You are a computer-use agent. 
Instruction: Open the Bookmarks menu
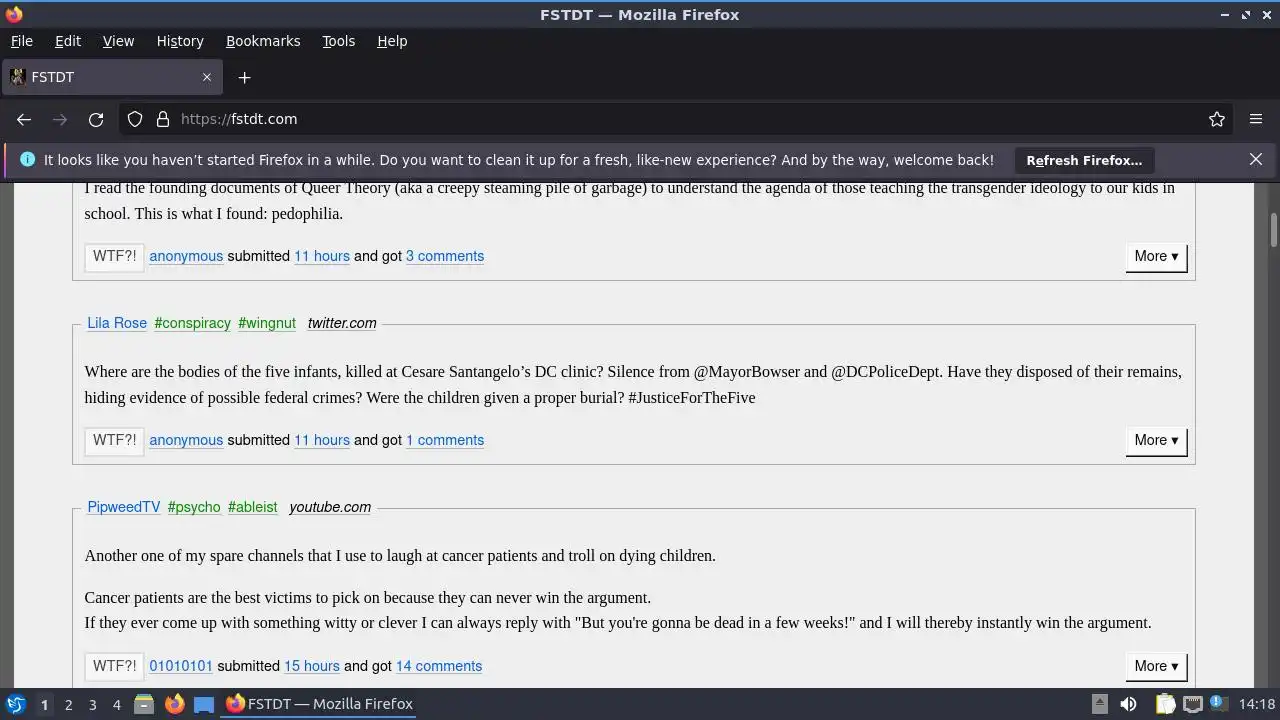pos(263,41)
